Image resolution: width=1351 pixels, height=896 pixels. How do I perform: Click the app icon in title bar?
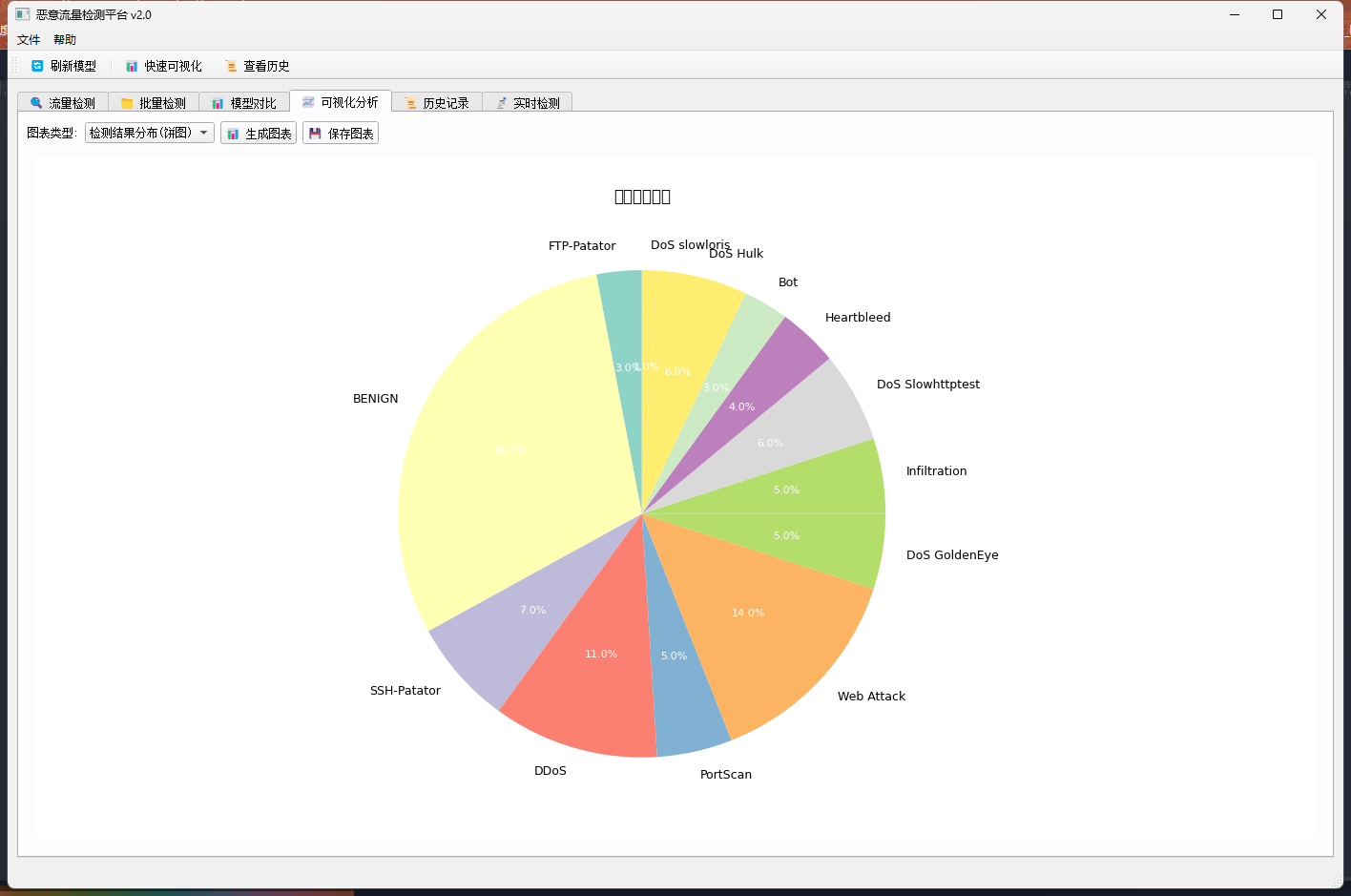[x=22, y=14]
